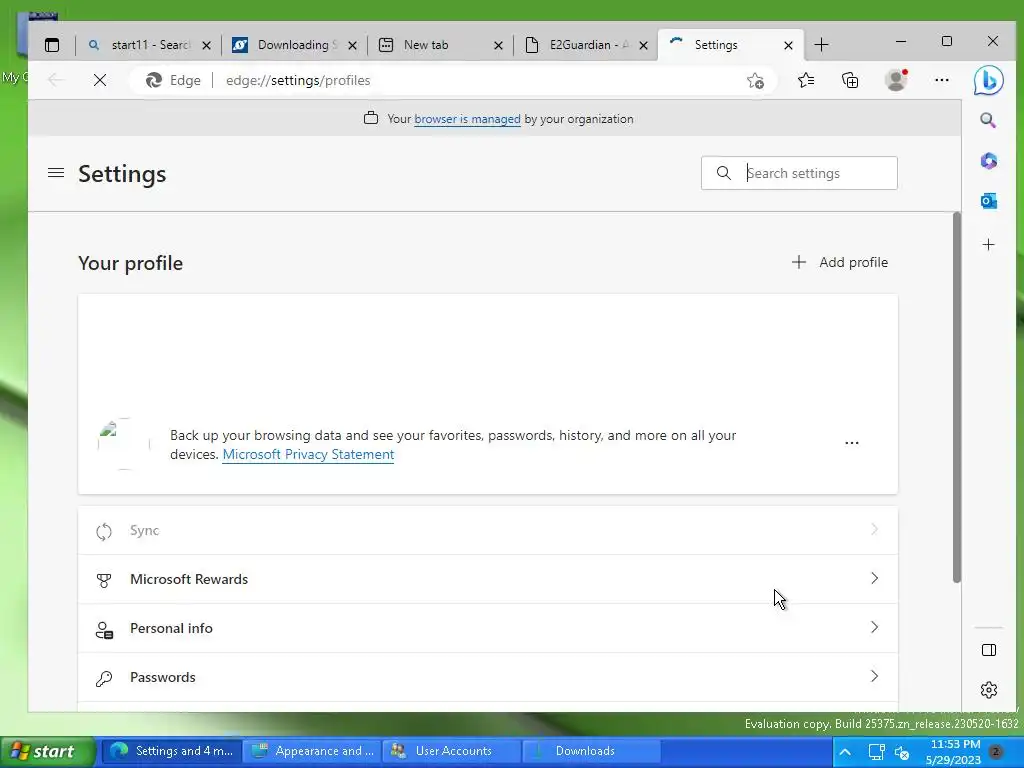The width and height of the screenshot is (1024, 768).
Task: Open Downloads taskbar window
Action: tap(592, 751)
